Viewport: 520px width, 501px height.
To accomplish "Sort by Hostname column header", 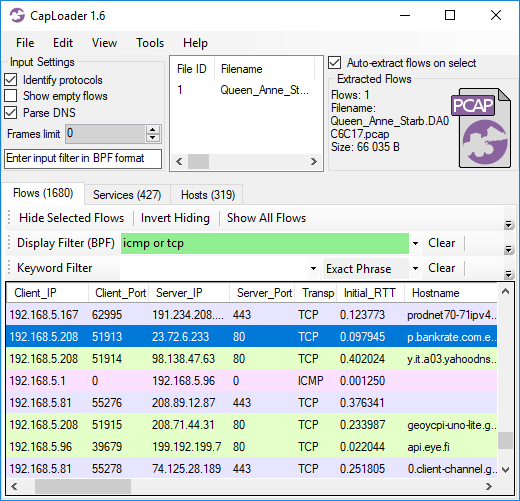I will pyautogui.click(x=451, y=293).
